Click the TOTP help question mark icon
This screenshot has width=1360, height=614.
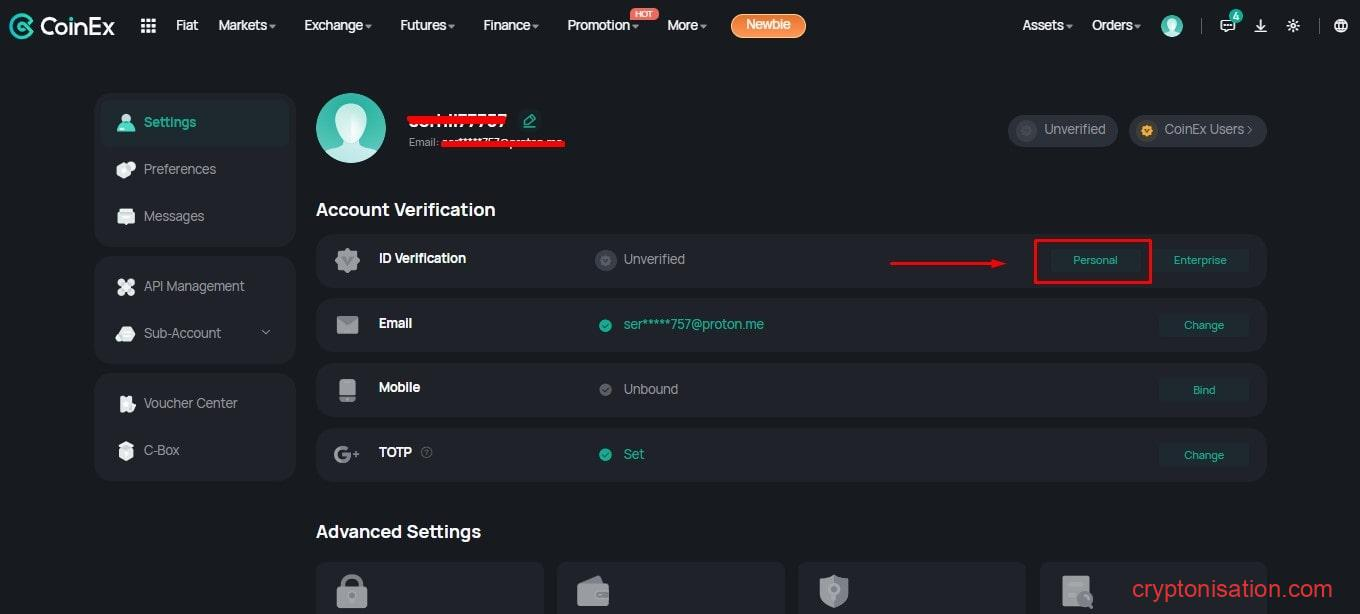(x=427, y=453)
